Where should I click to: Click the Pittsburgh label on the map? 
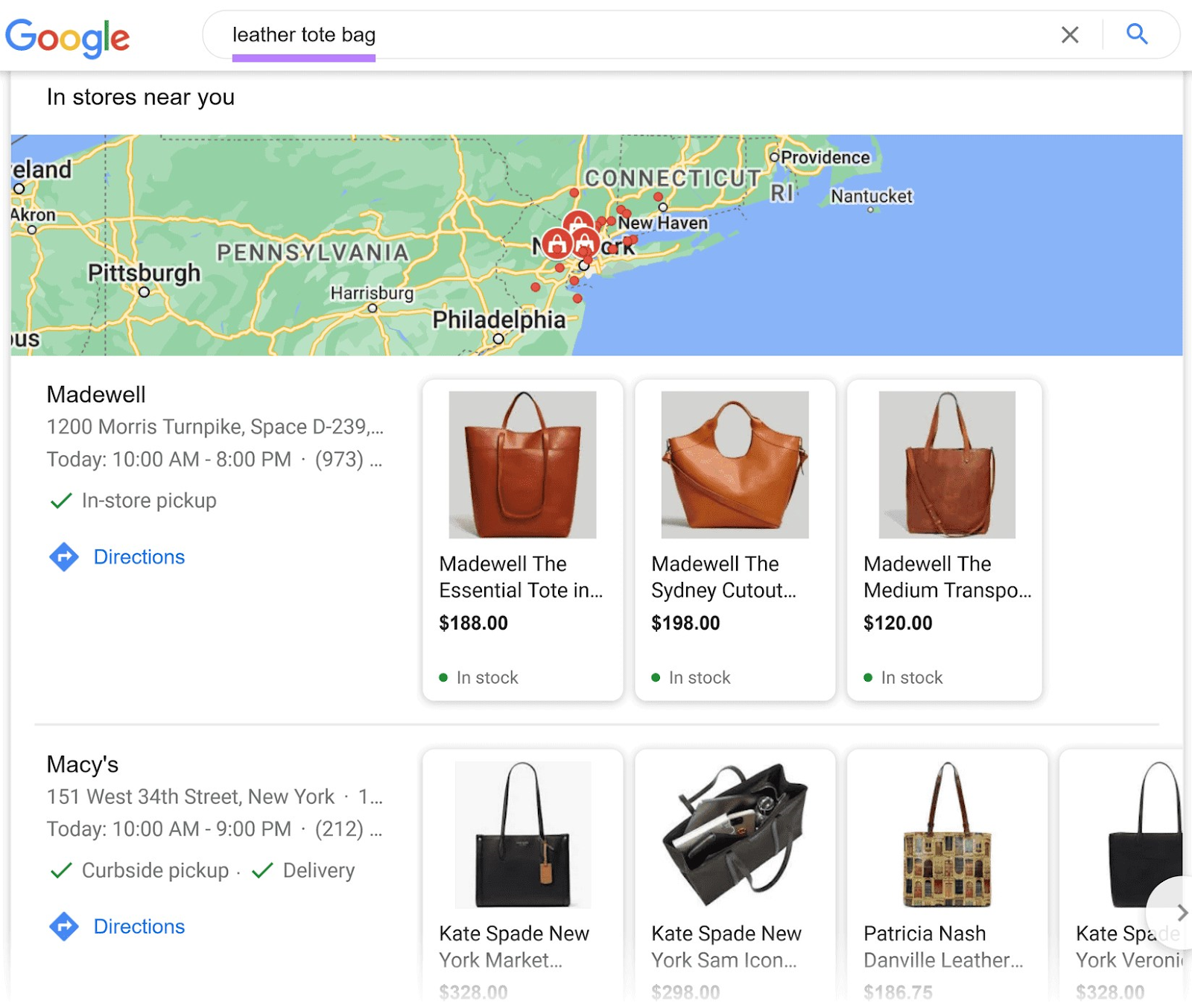[145, 273]
